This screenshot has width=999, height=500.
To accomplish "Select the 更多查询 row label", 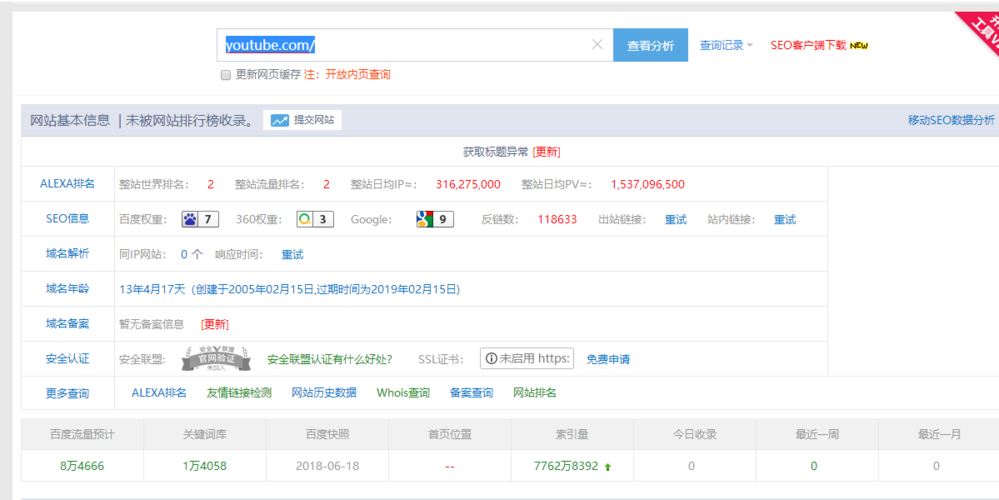I will click(68, 394).
